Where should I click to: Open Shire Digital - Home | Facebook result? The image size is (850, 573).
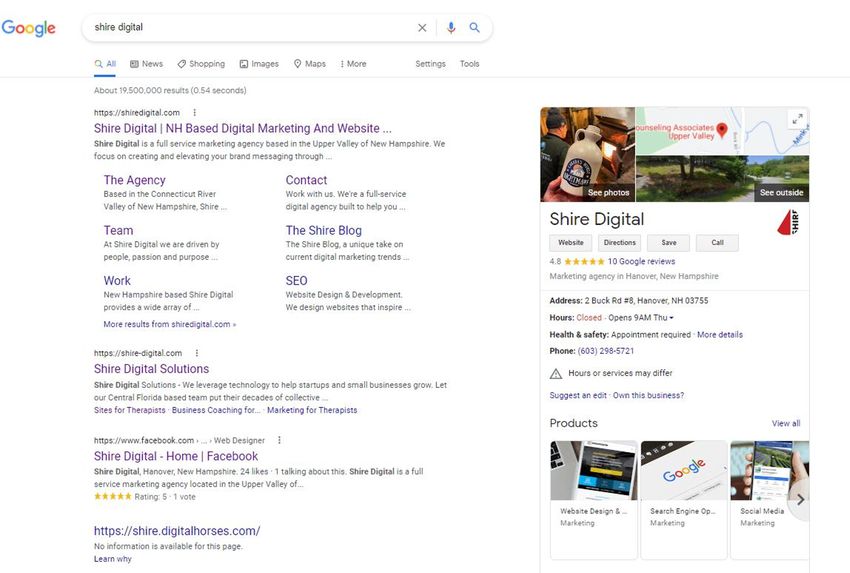[x=176, y=456]
